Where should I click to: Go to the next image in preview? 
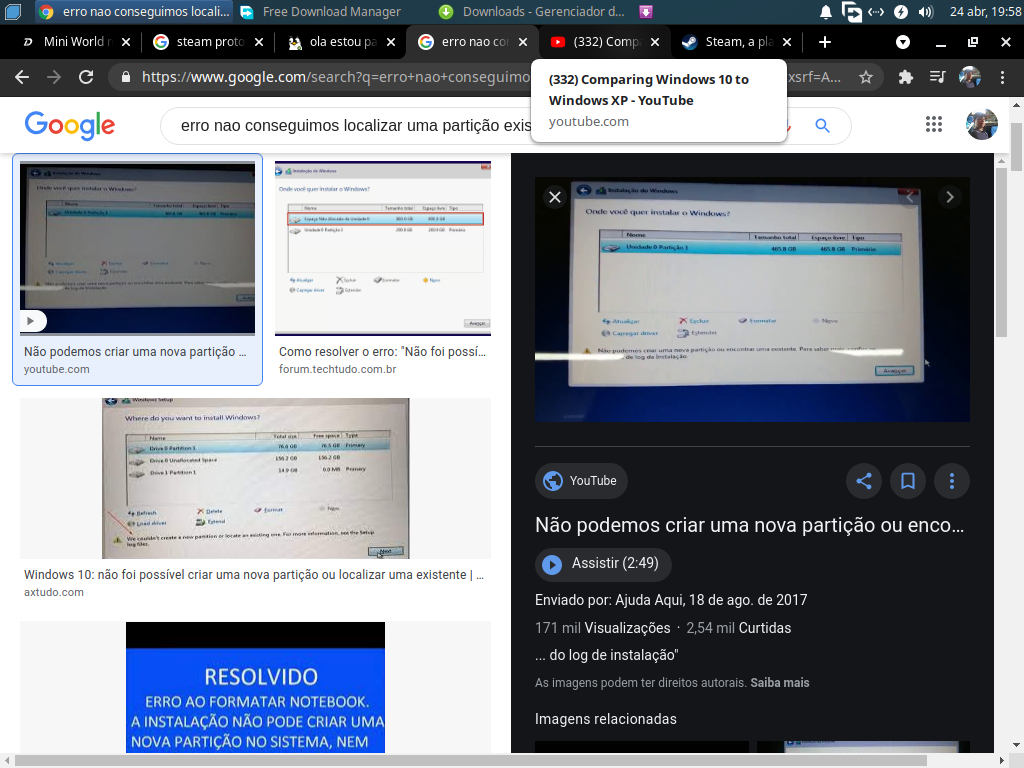950,197
